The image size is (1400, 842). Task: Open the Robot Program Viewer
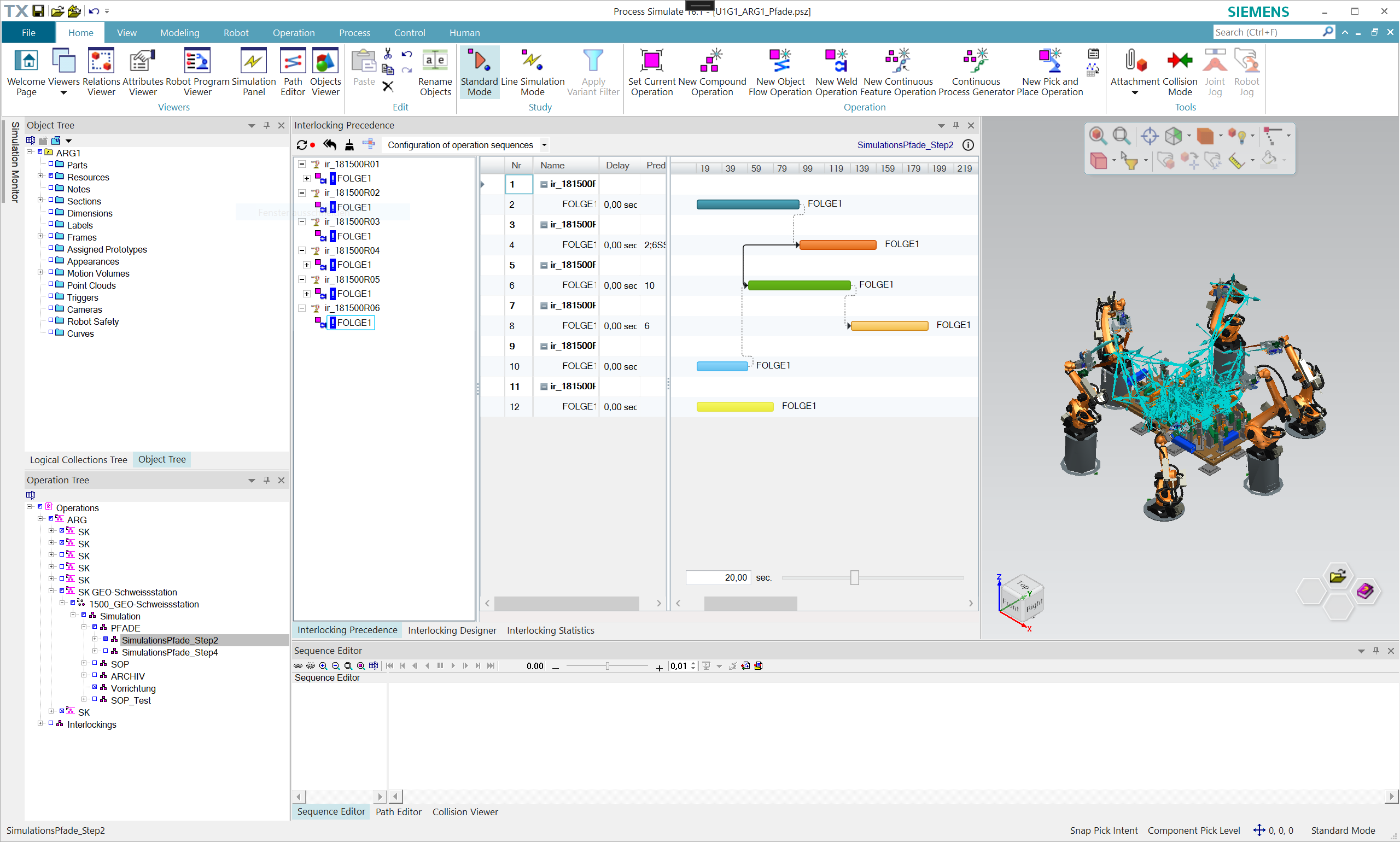tap(197, 72)
